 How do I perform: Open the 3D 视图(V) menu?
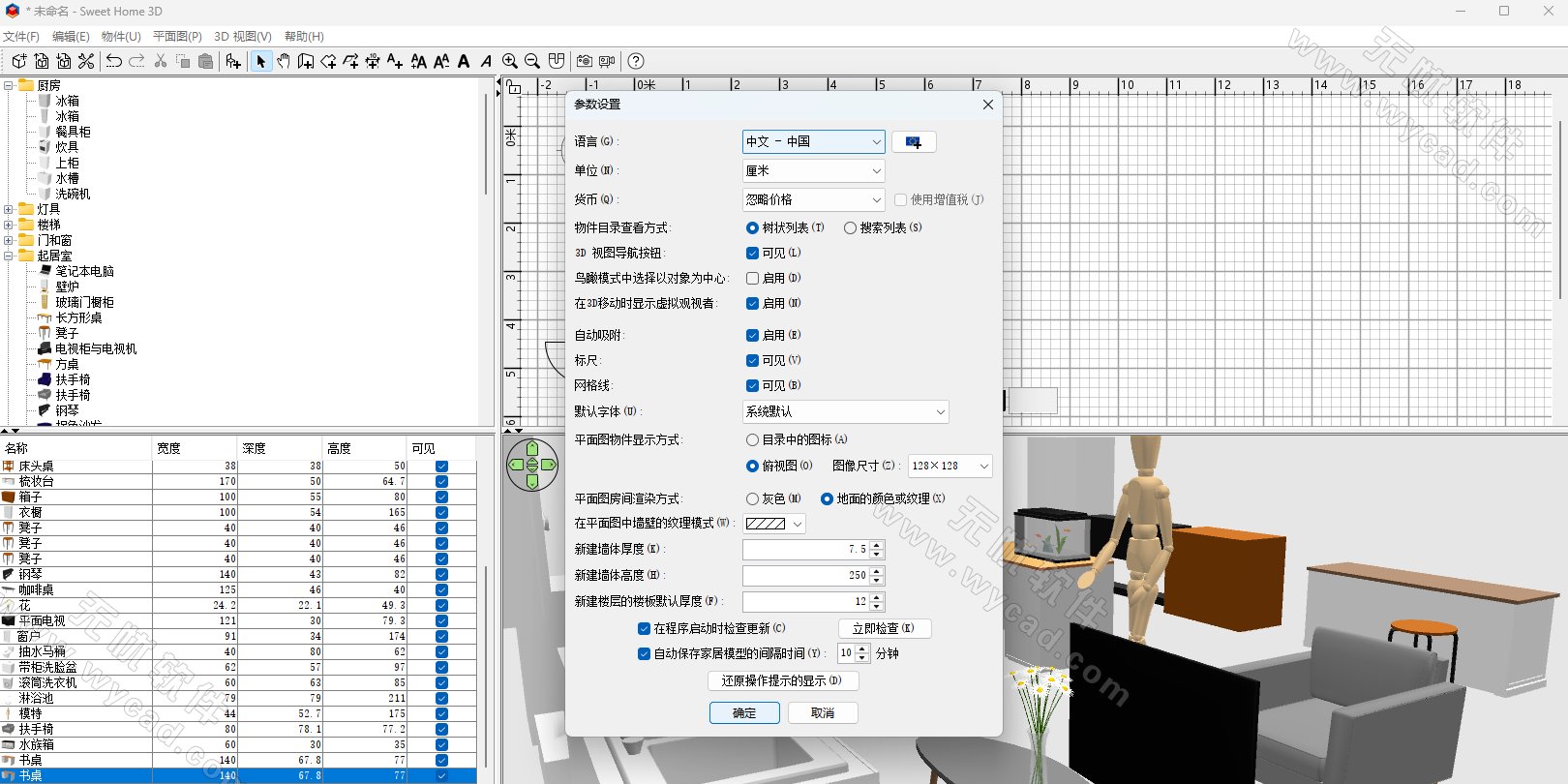coord(243,36)
